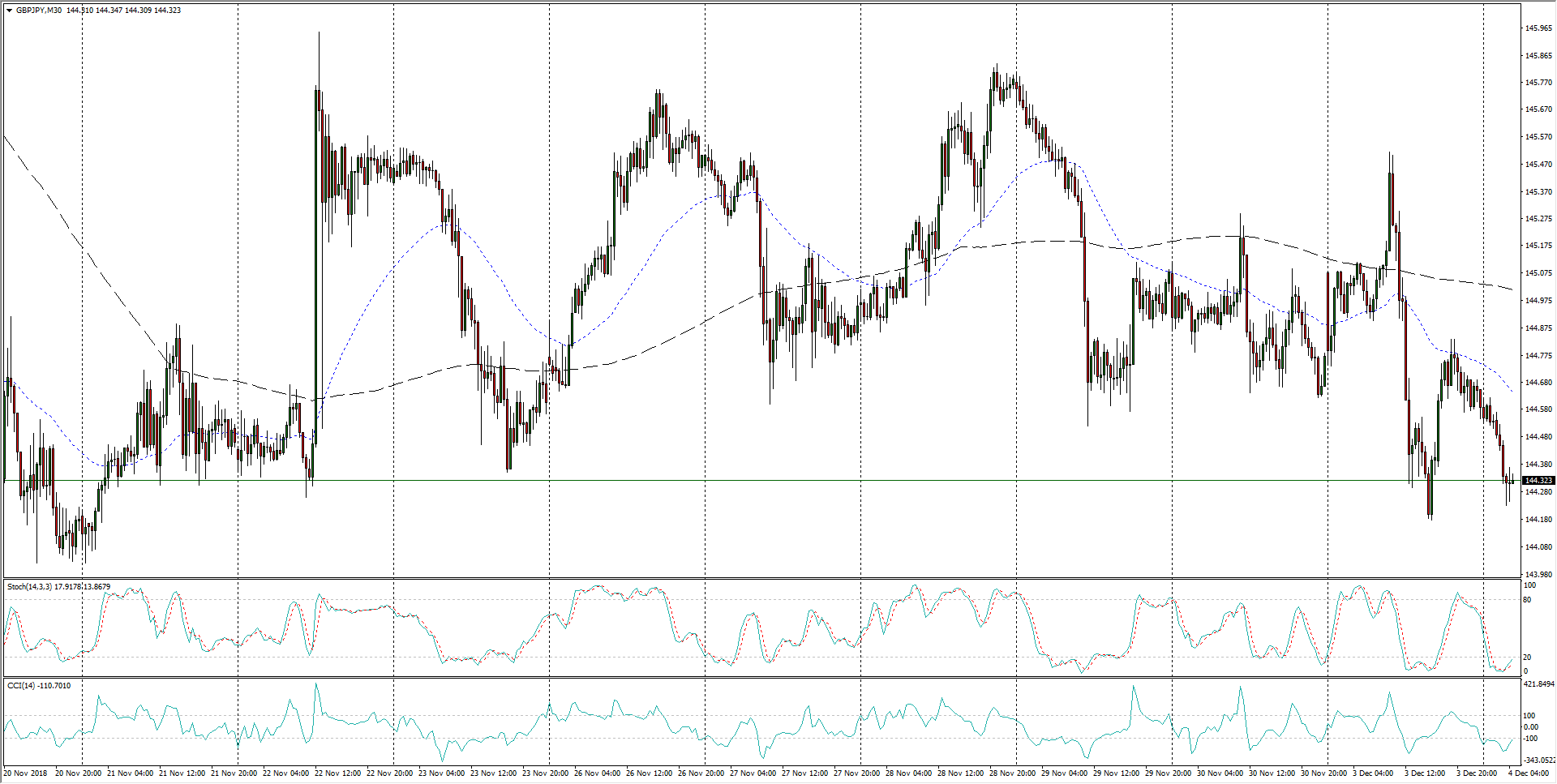Viewport: 1557px width, 784px height.
Task: Select the current price tag 144.323
Action: (x=1538, y=481)
